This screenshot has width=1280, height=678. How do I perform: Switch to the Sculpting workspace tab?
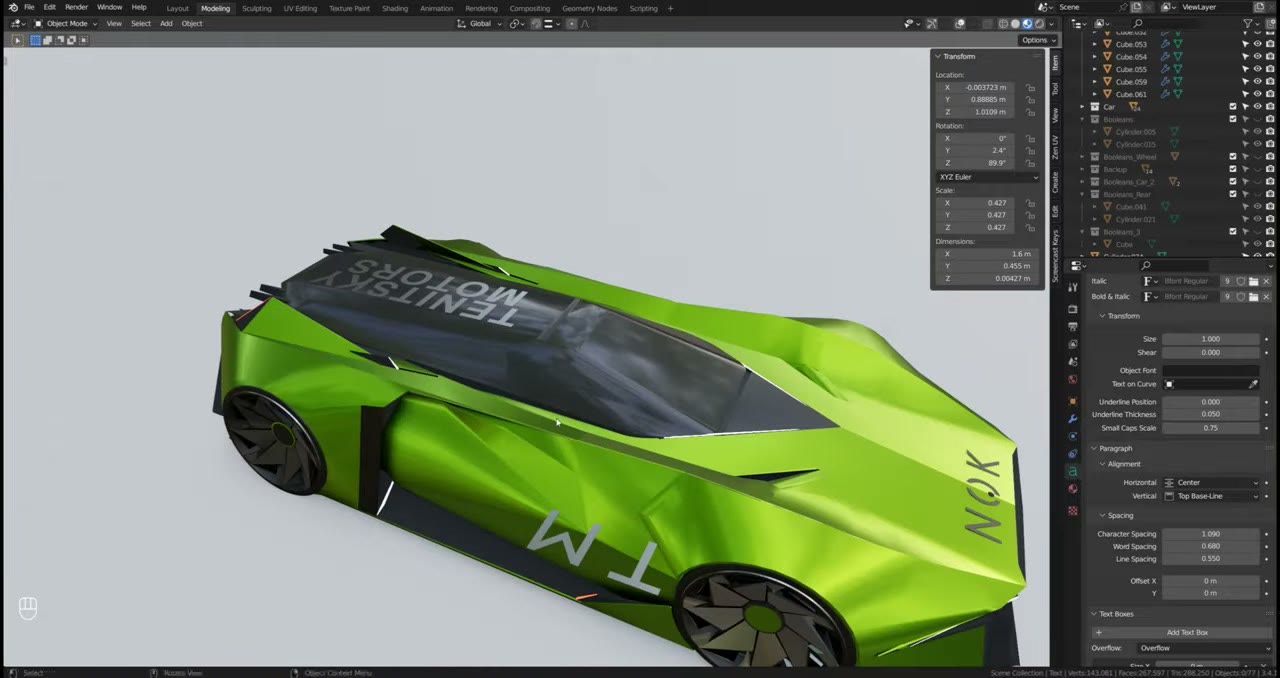tap(256, 8)
